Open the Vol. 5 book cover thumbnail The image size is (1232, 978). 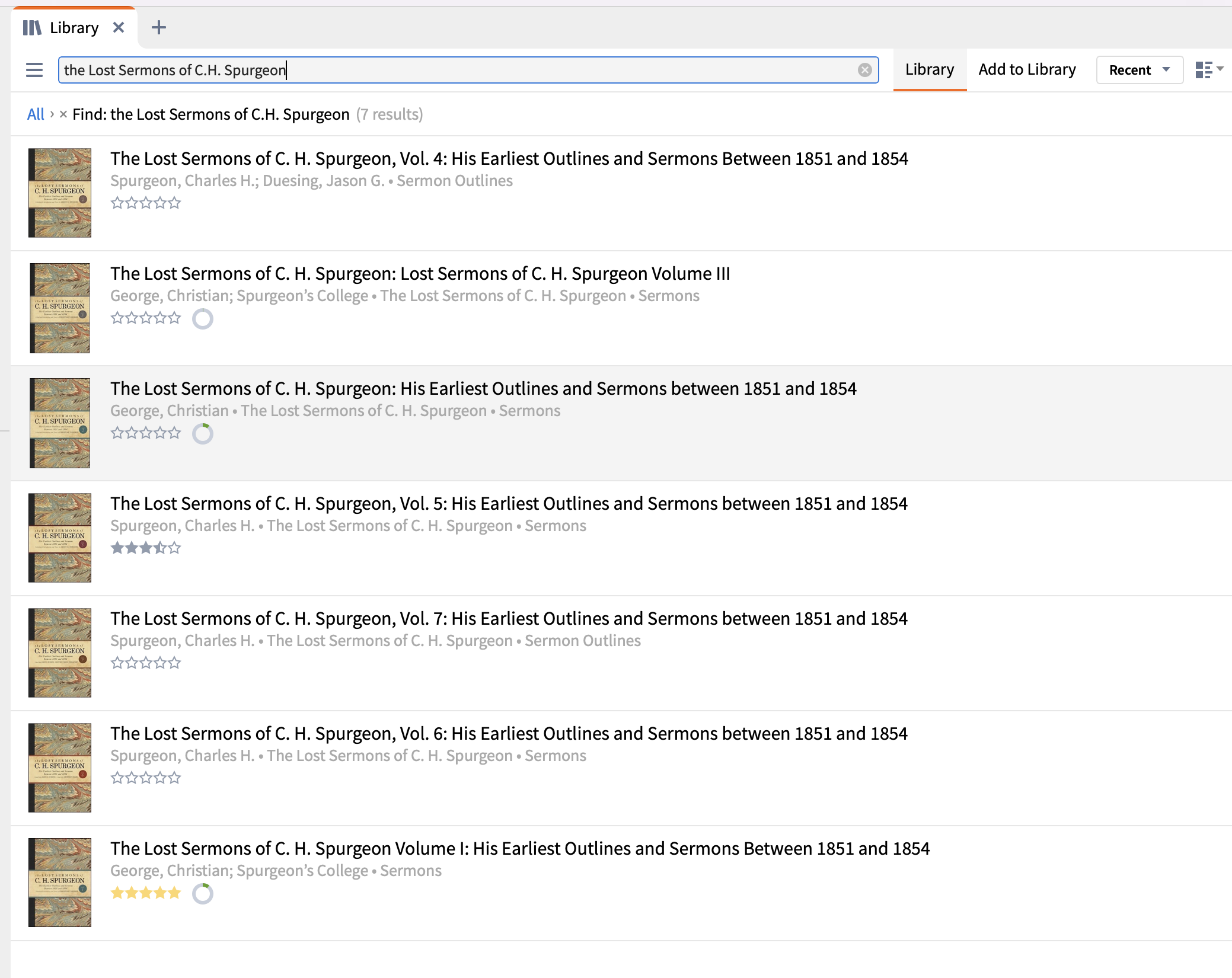coord(60,538)
